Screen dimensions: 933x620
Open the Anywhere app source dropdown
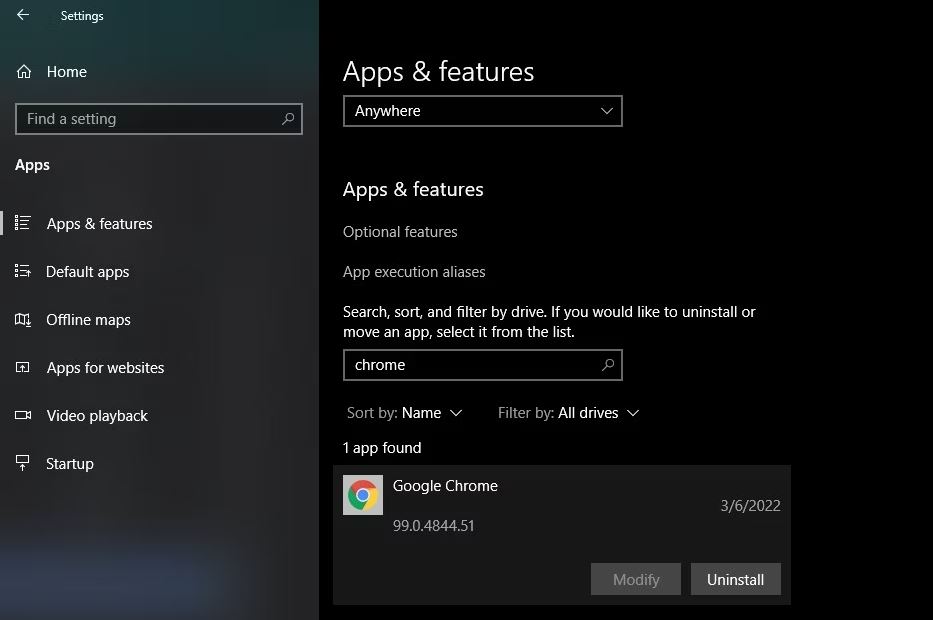point(483,111)
